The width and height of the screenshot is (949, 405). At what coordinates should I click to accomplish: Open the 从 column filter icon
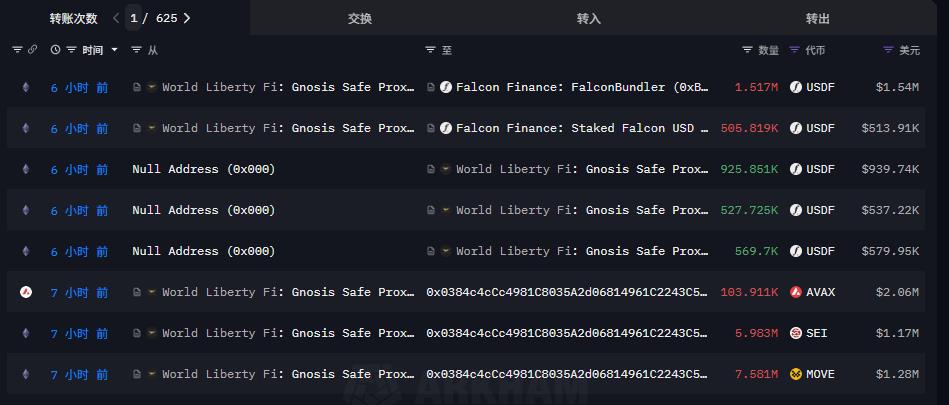(137, 50)
